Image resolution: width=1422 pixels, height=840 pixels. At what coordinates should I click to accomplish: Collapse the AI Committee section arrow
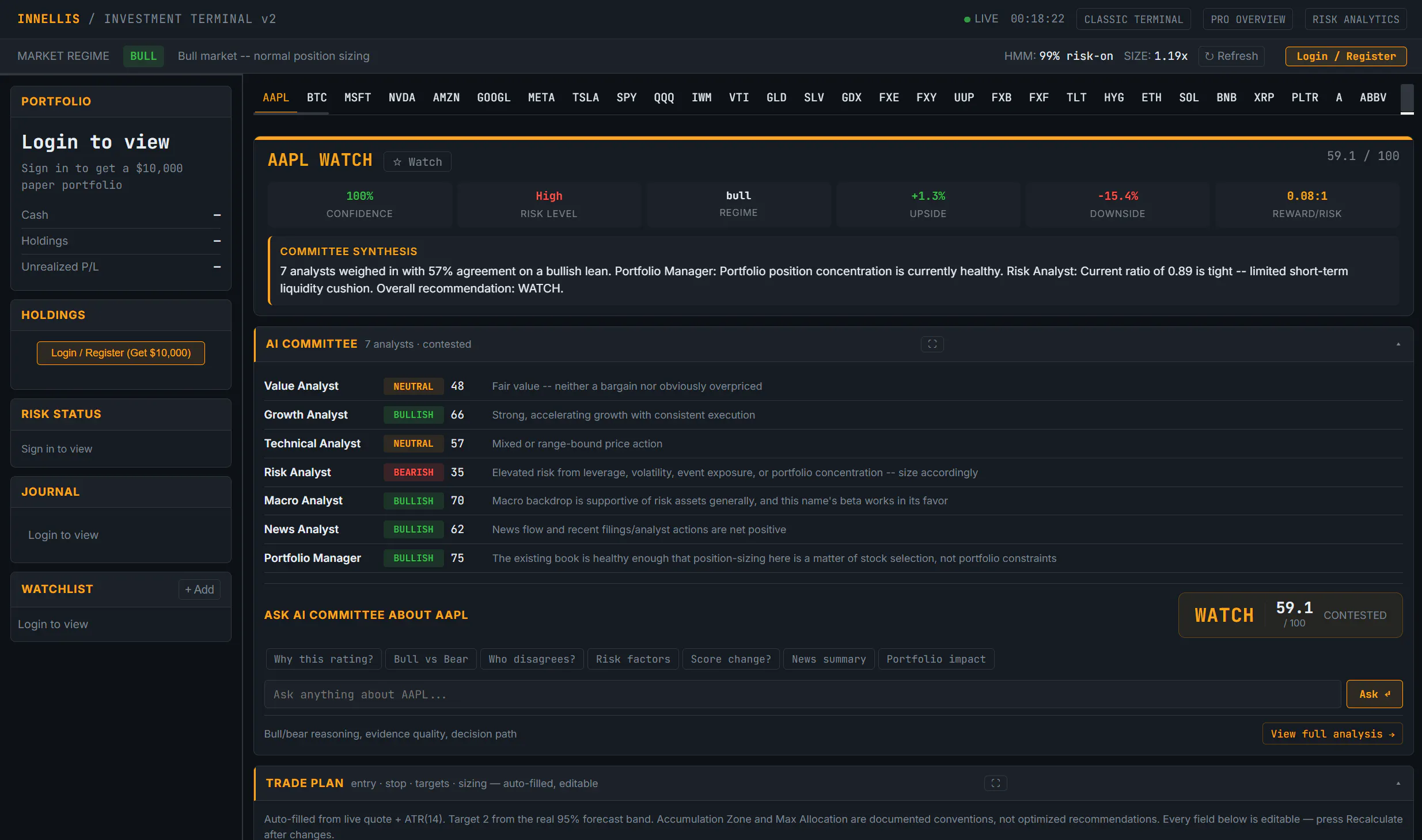click(x=1398, y=344)
